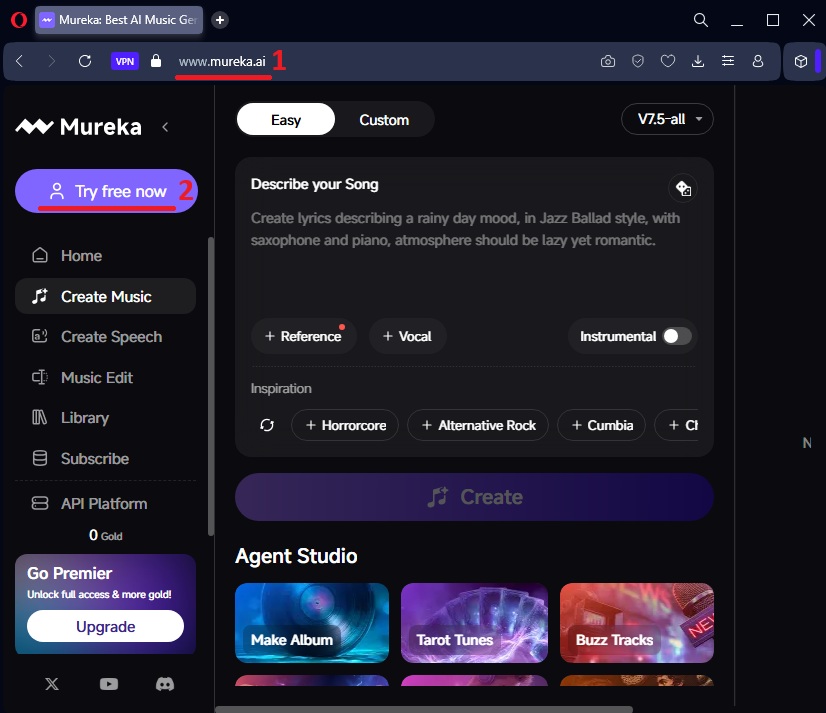Click the horizontal scrollbar at the bottom
Screen dimensions: 826x713
[424, 709]
